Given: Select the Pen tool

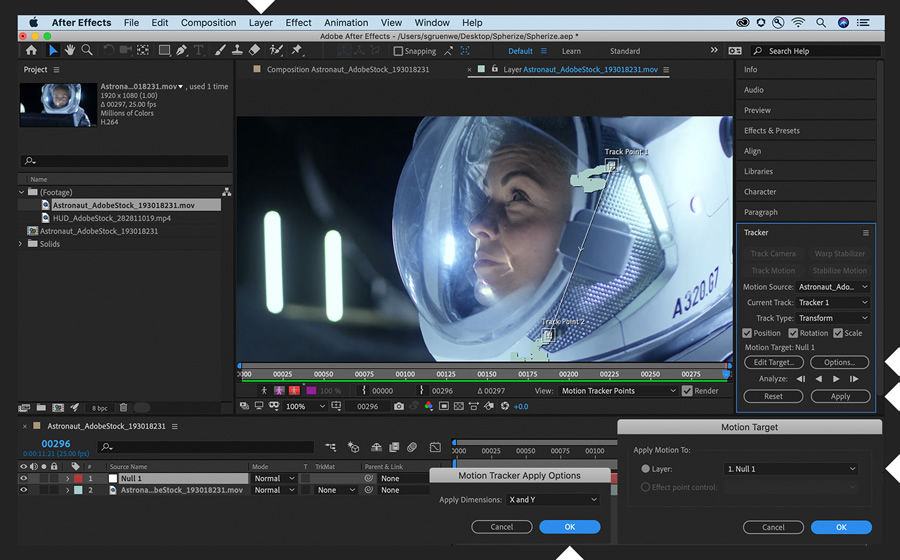Looking at the screenshot, I should point(181,50).
